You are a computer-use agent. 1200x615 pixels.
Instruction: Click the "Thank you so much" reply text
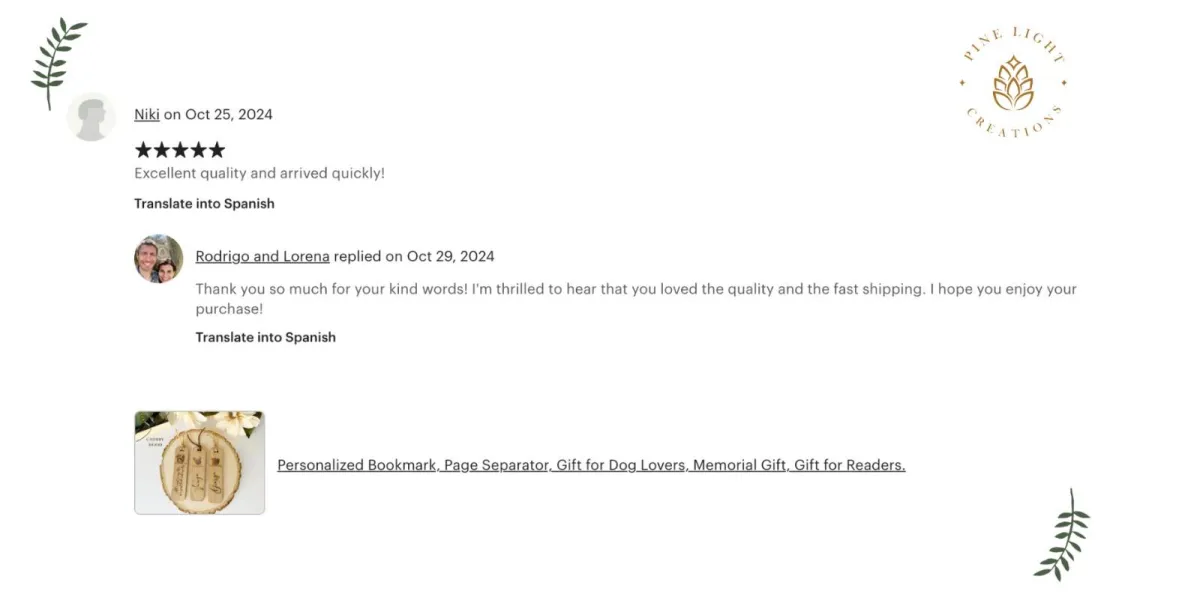[x=636, y=299]
